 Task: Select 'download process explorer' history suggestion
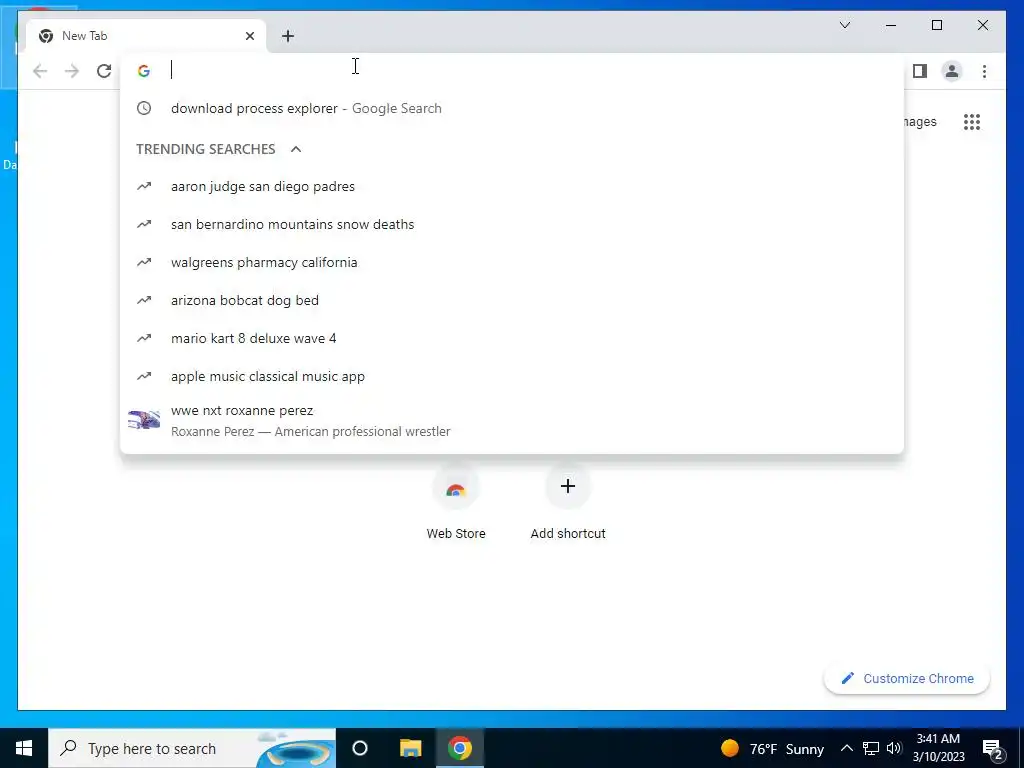[512, 108]
